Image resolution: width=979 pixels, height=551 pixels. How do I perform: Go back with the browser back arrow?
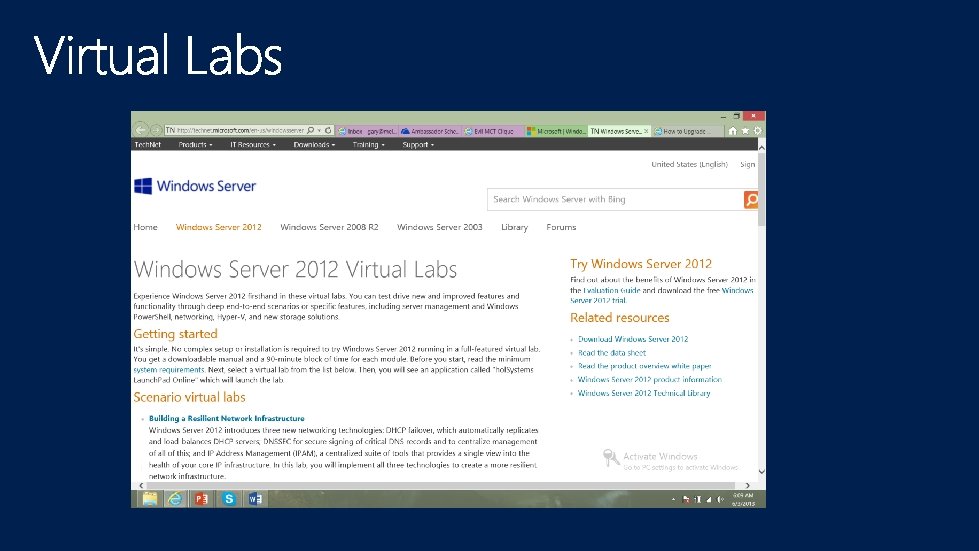click(141, 130)
